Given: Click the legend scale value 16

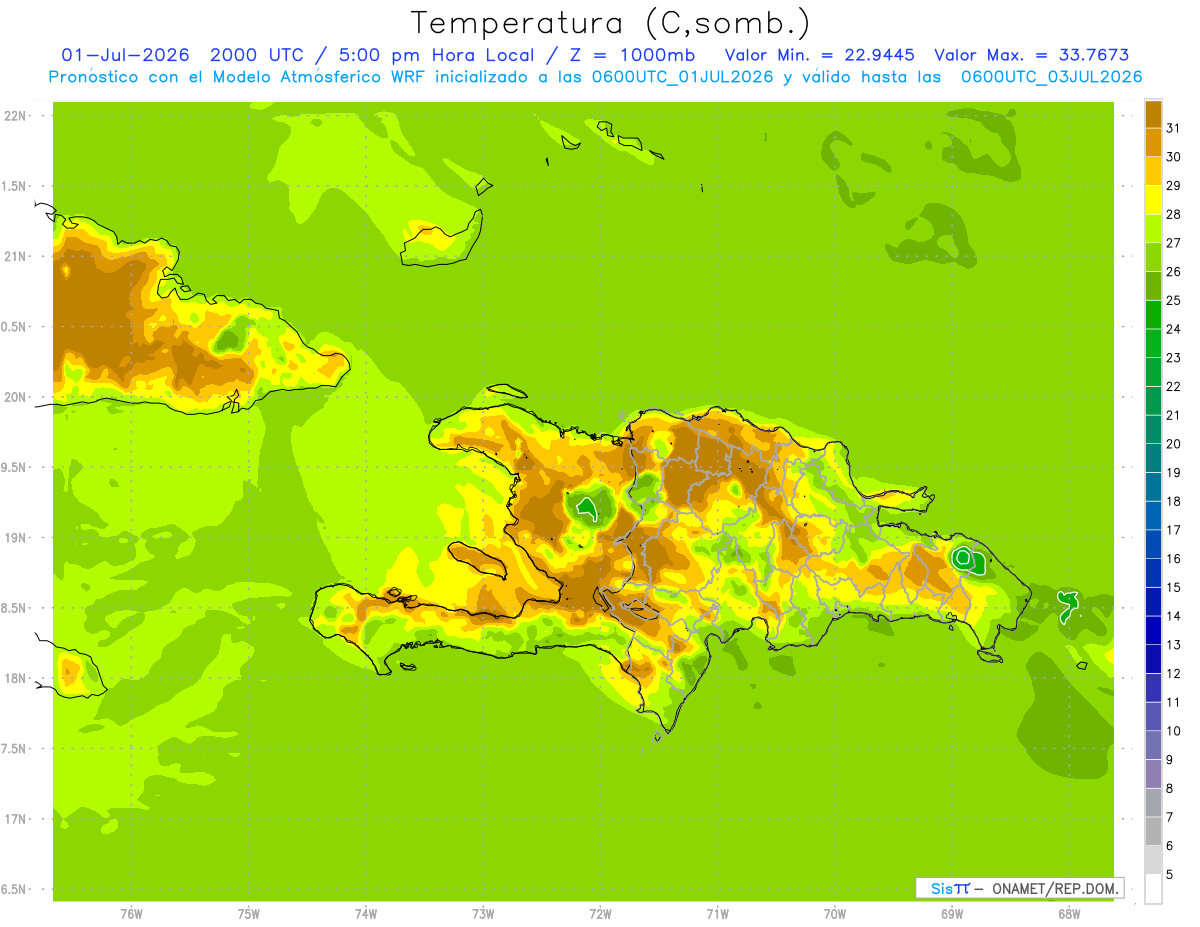Looking at the screenshot, I should click(x=1173, y=558).
